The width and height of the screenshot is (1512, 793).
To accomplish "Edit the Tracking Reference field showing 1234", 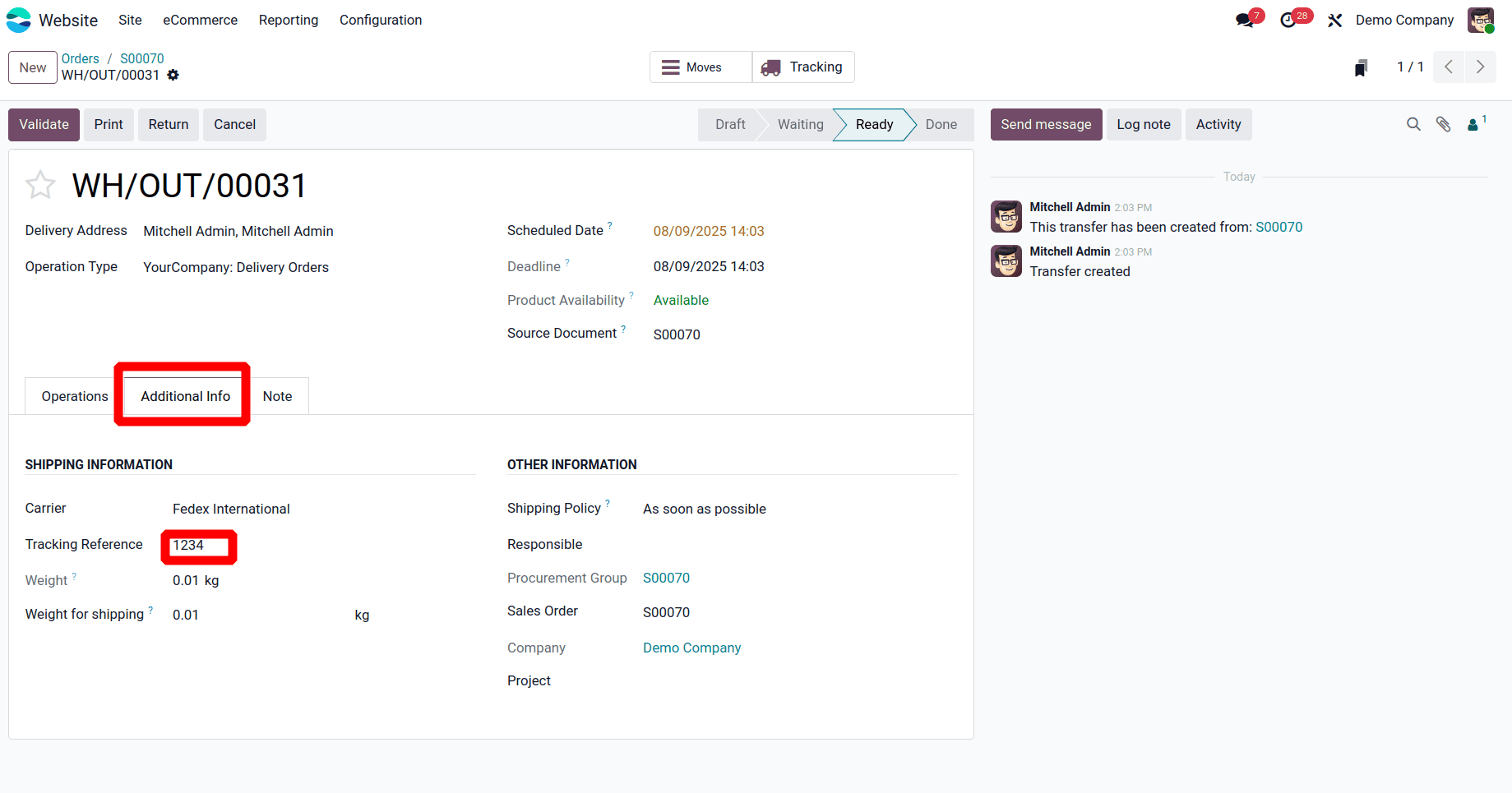I will (197, 546).
